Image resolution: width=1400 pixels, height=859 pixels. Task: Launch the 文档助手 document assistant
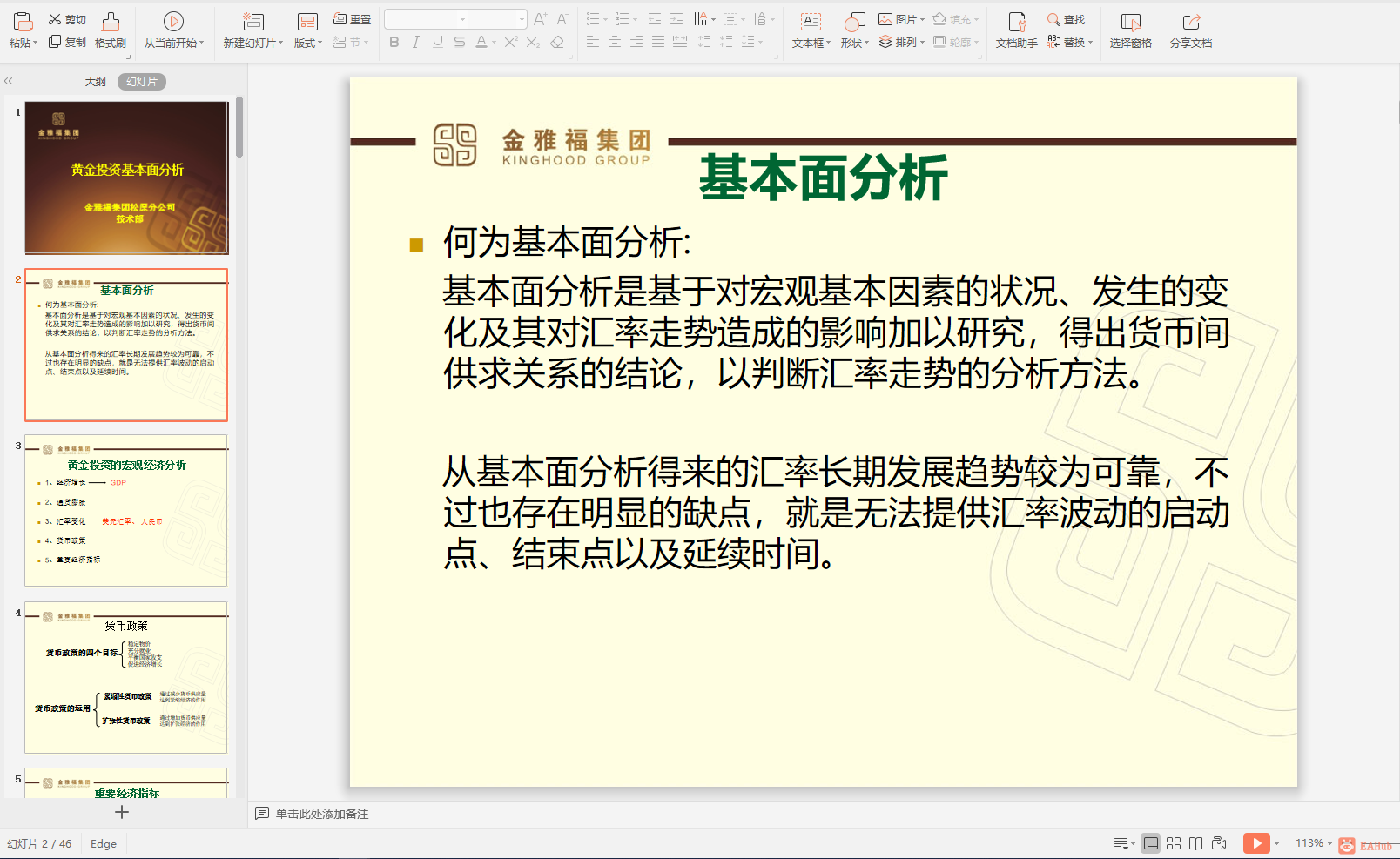[x=1015, y=30]
